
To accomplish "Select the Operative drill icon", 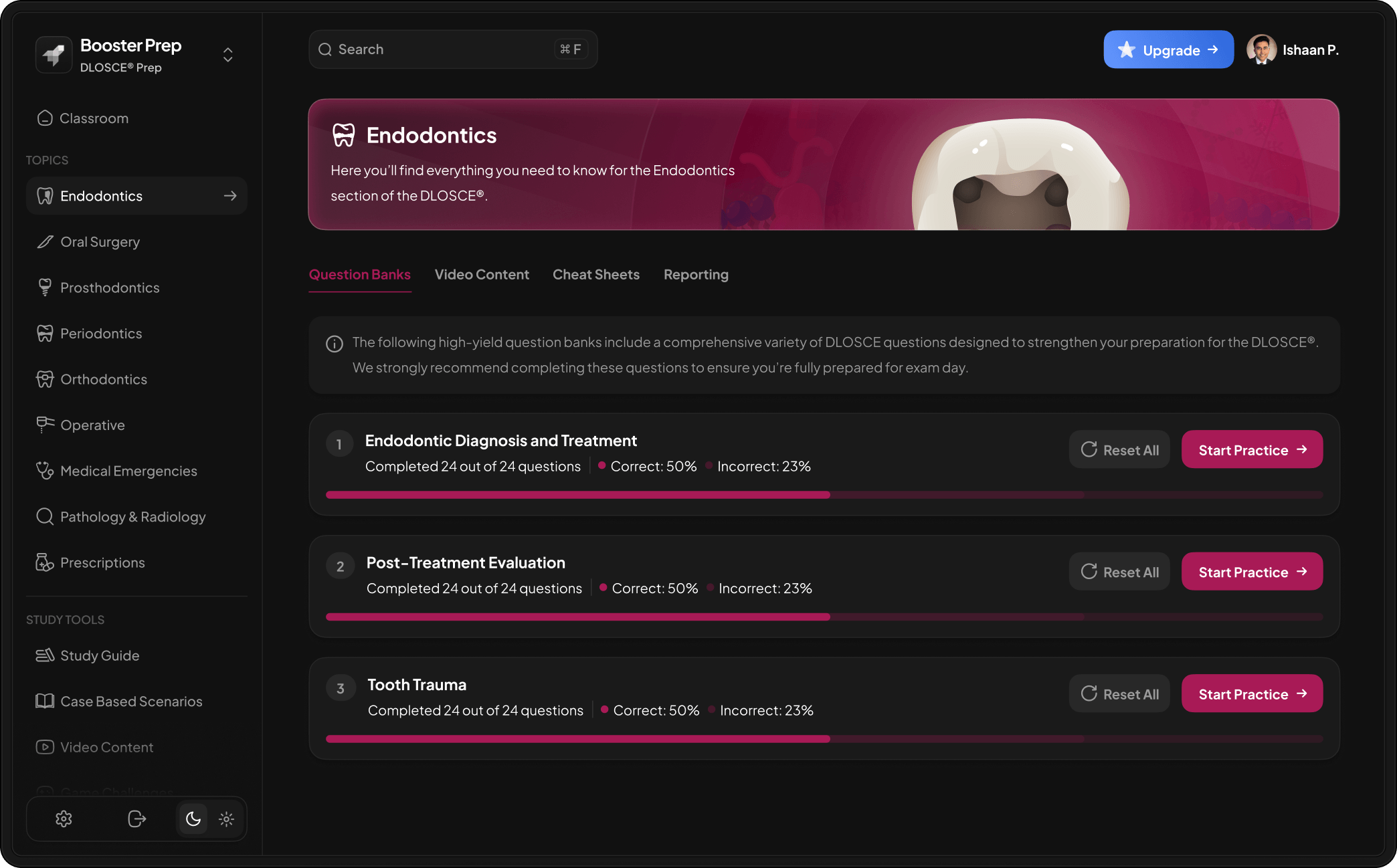I will click(x=45, y=425).
